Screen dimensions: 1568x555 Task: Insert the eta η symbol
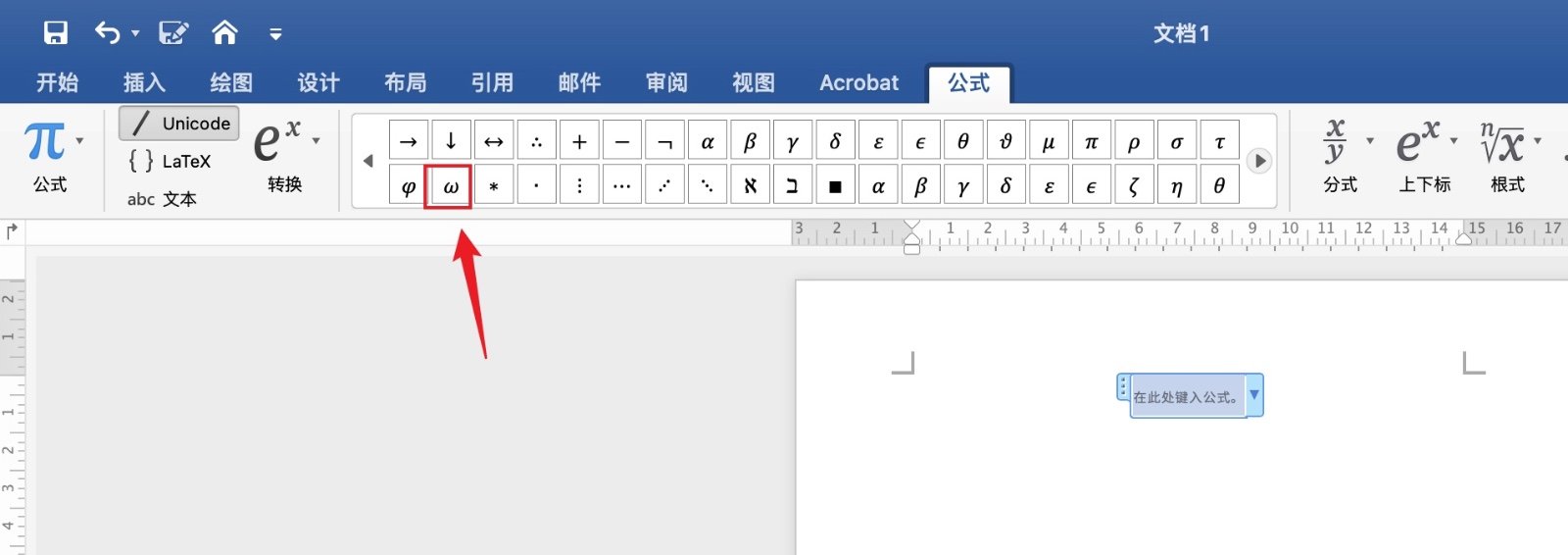pos(1176,185)
